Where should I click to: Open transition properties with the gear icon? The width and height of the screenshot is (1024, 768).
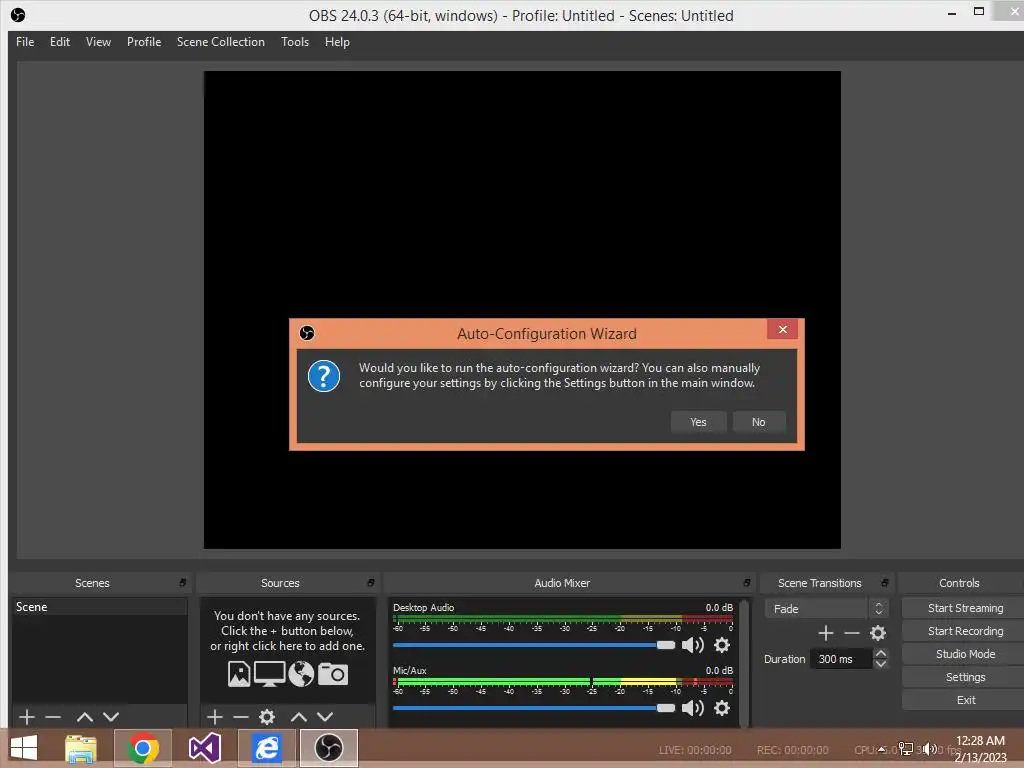tap(878, 633)
